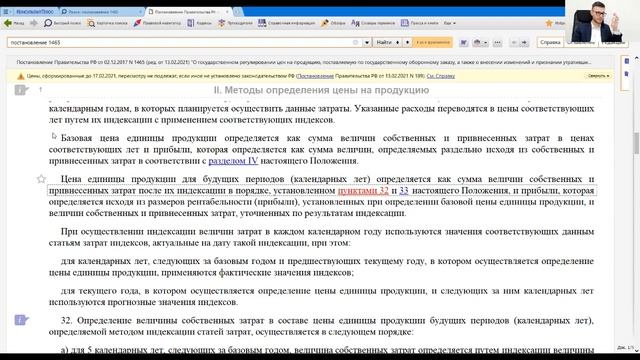Expand the Еще toolbar dropdown
Screen dimensions: 640x360
click(449, 23)
